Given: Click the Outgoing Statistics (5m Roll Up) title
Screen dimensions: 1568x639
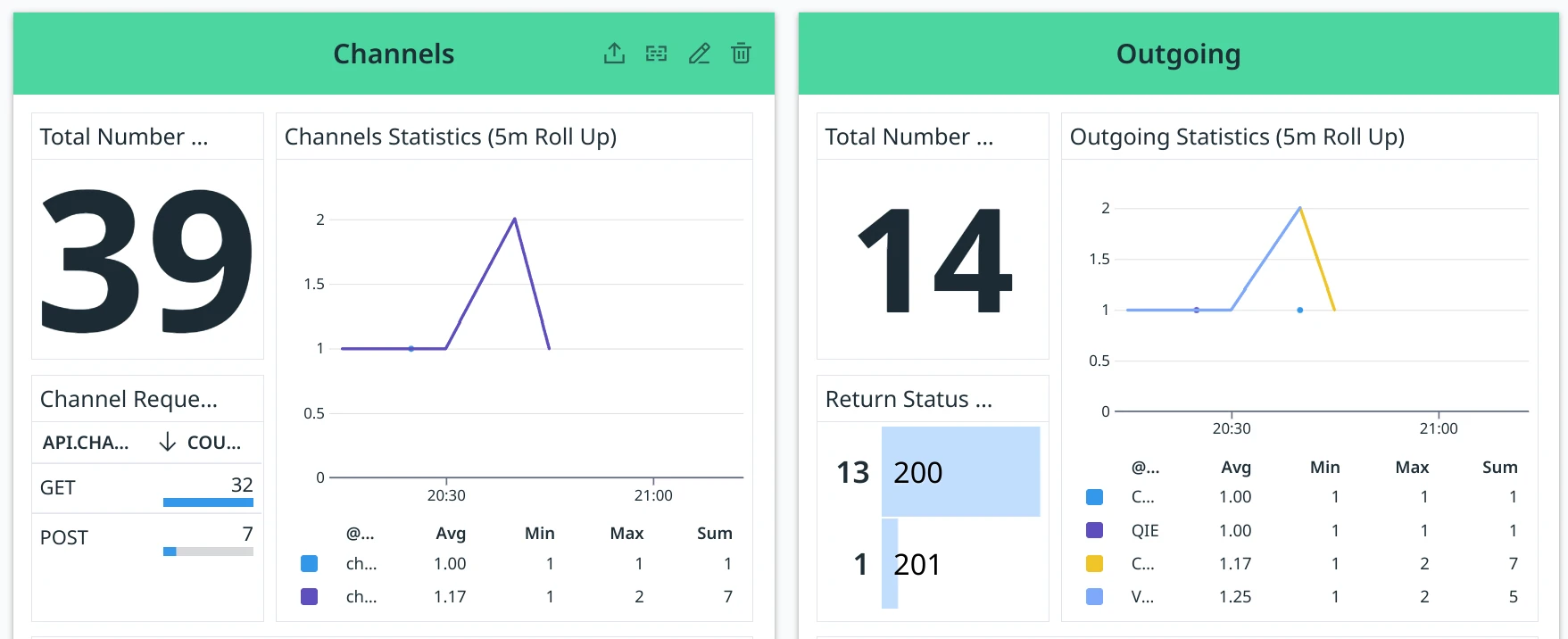Looking at the screenshot, I should 1237,137.
